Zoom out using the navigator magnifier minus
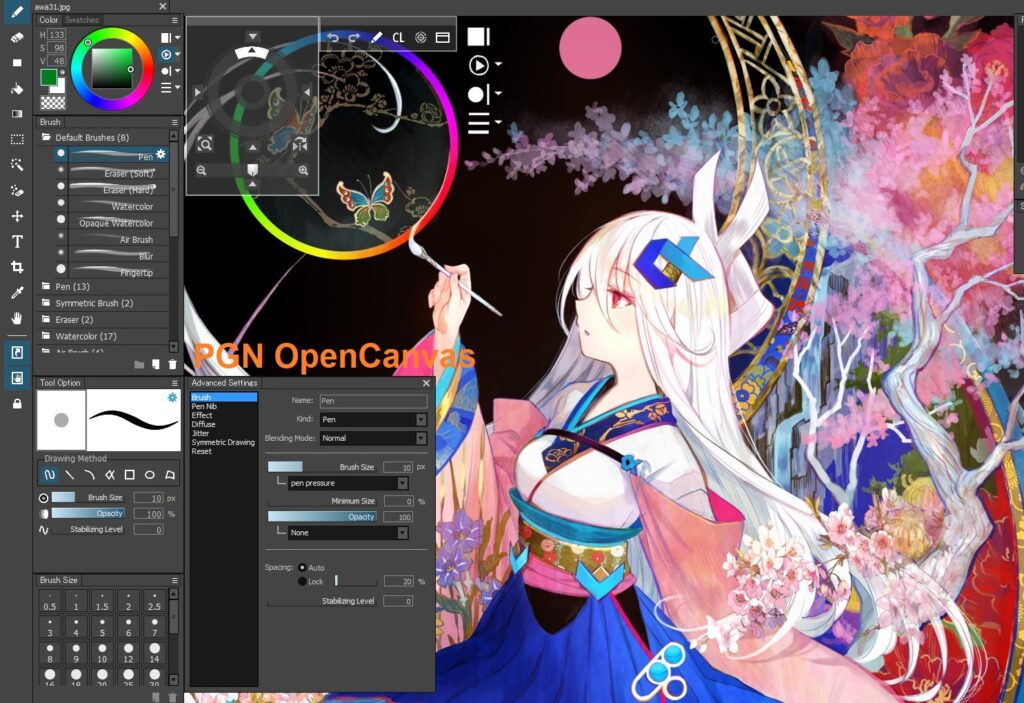 [x=201, y=171]
